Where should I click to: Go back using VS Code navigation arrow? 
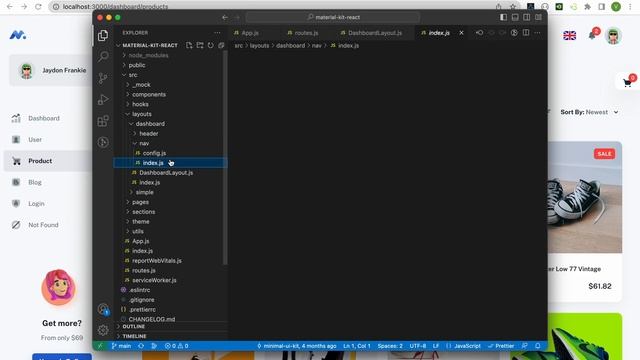(x=225, y=17)
